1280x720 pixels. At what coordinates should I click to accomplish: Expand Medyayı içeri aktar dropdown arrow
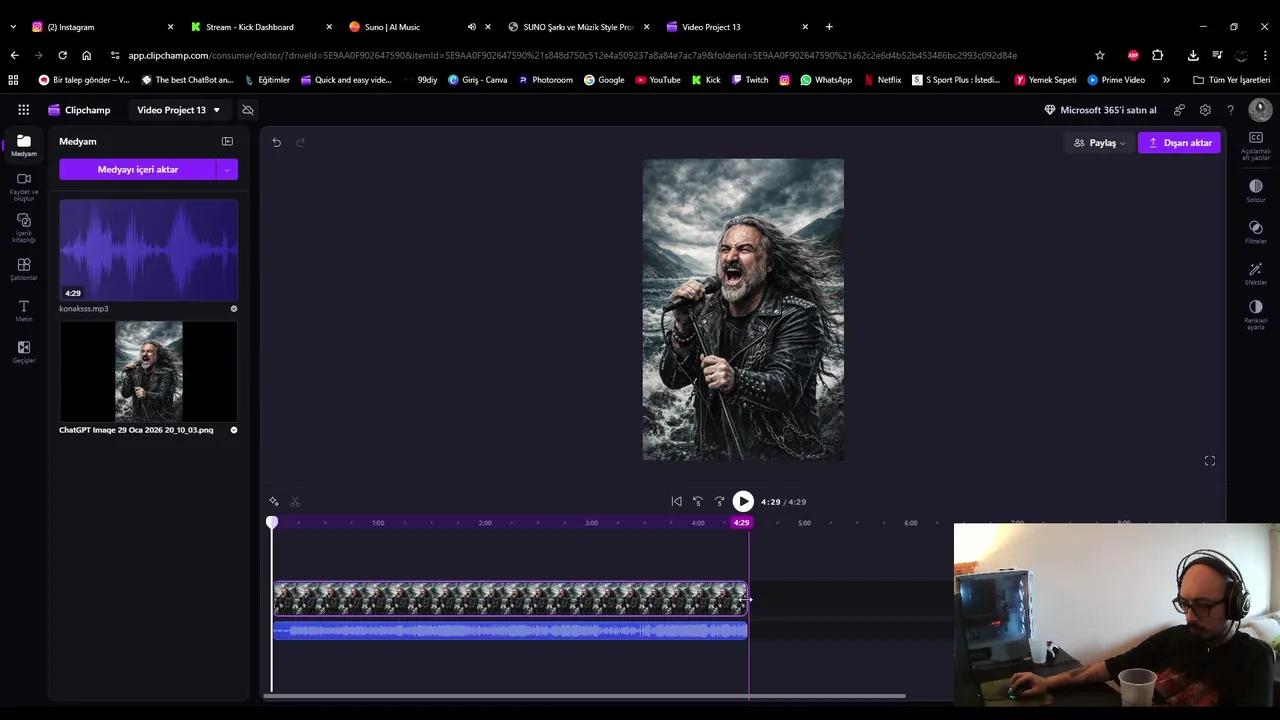pos(227,170)
